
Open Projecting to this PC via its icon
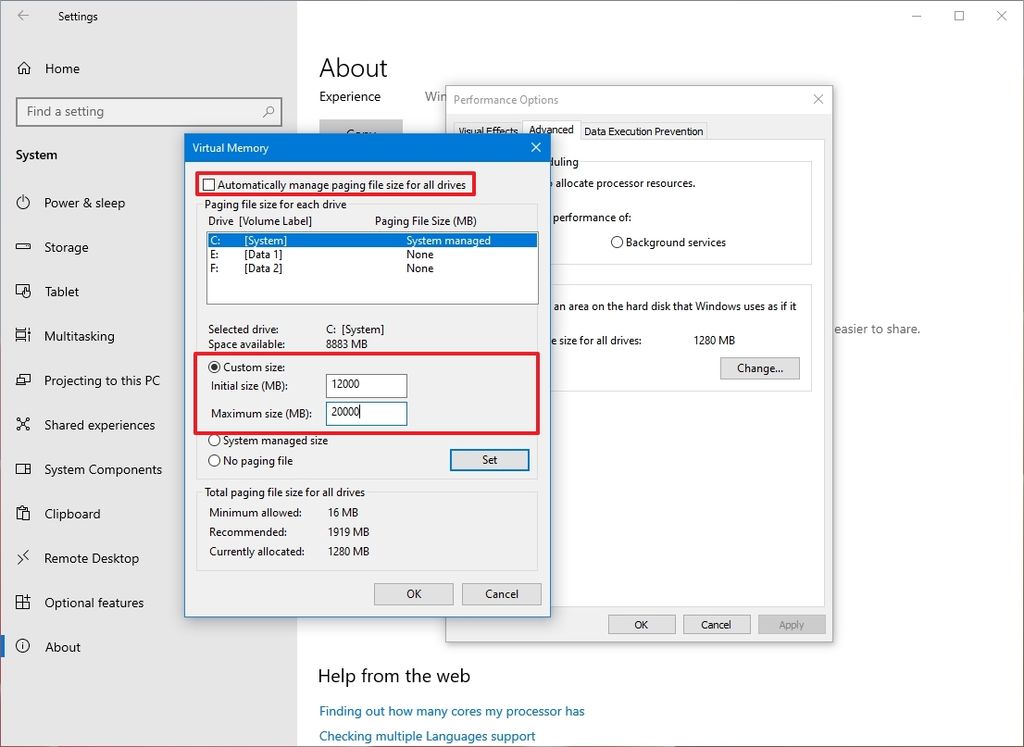[24, 380]
